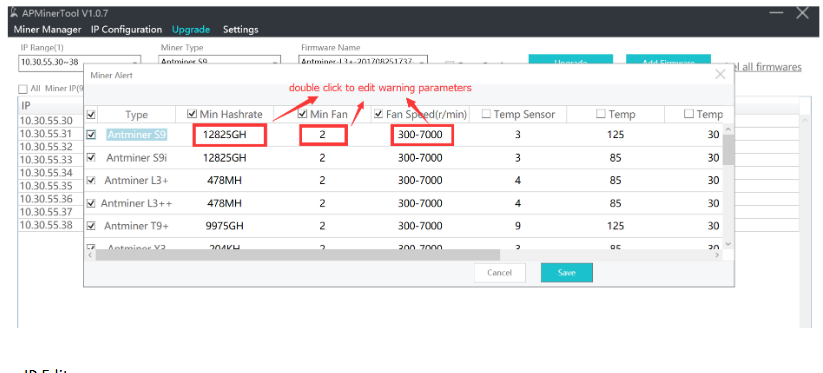Click the vertical scrollbar thumb in alert table
823x373 pixels.
click(x=728, y=150)
